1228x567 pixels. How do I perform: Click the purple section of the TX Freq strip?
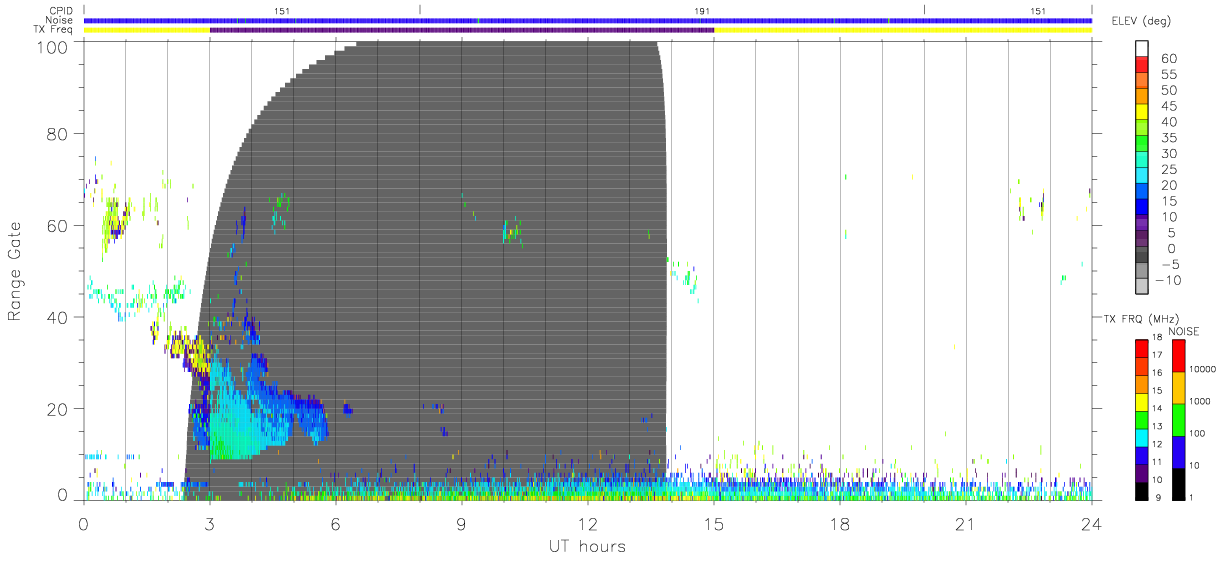(x=462, y=30)
